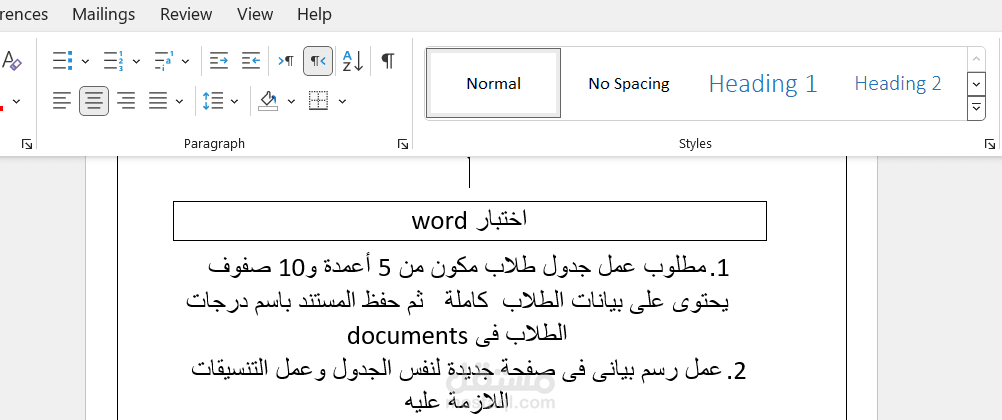Click the Decrease Indent icon
The width and height of the screenshot is (1002, 420).
point(219,61)
